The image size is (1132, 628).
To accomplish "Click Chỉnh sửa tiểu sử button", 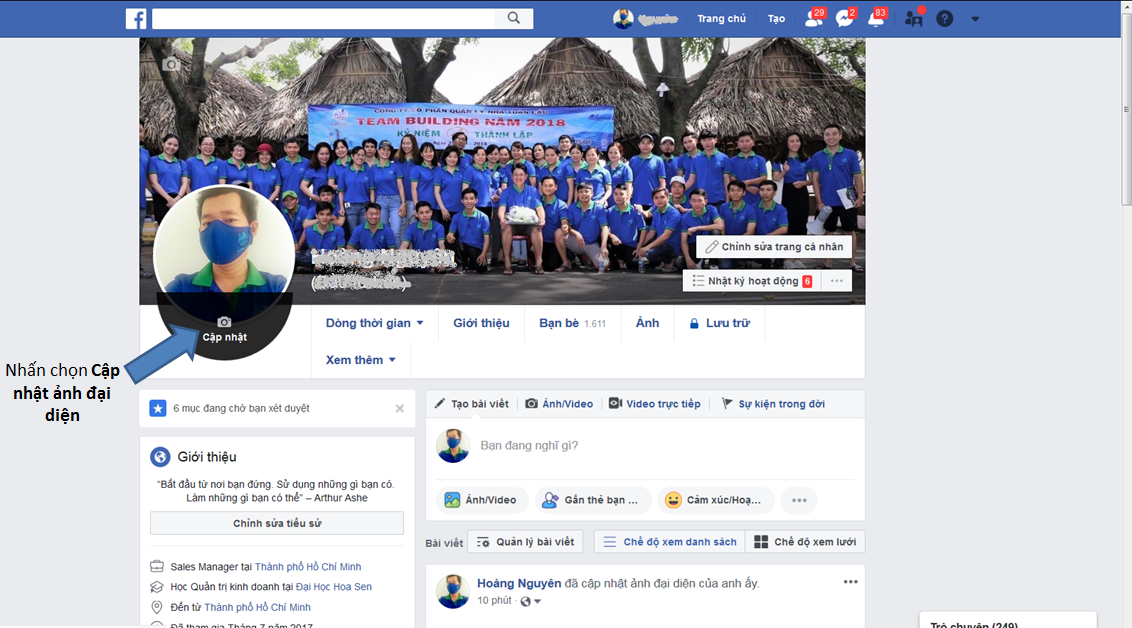I will [x=277, y=523].
